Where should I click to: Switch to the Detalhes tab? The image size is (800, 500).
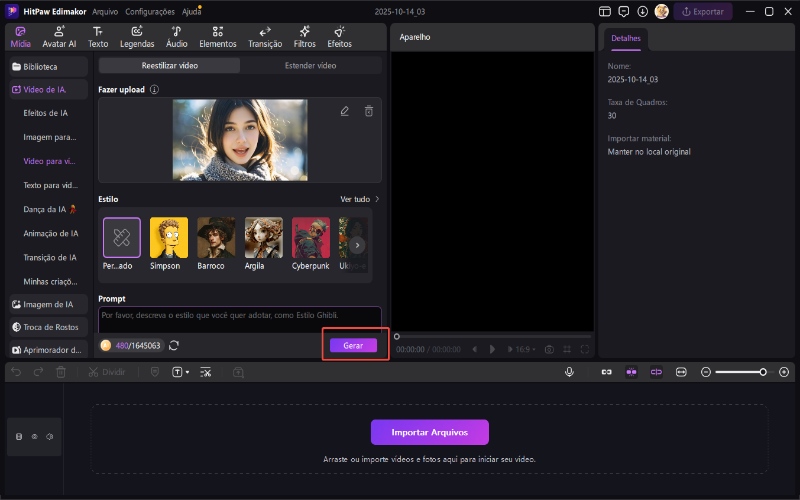(626, 38)
